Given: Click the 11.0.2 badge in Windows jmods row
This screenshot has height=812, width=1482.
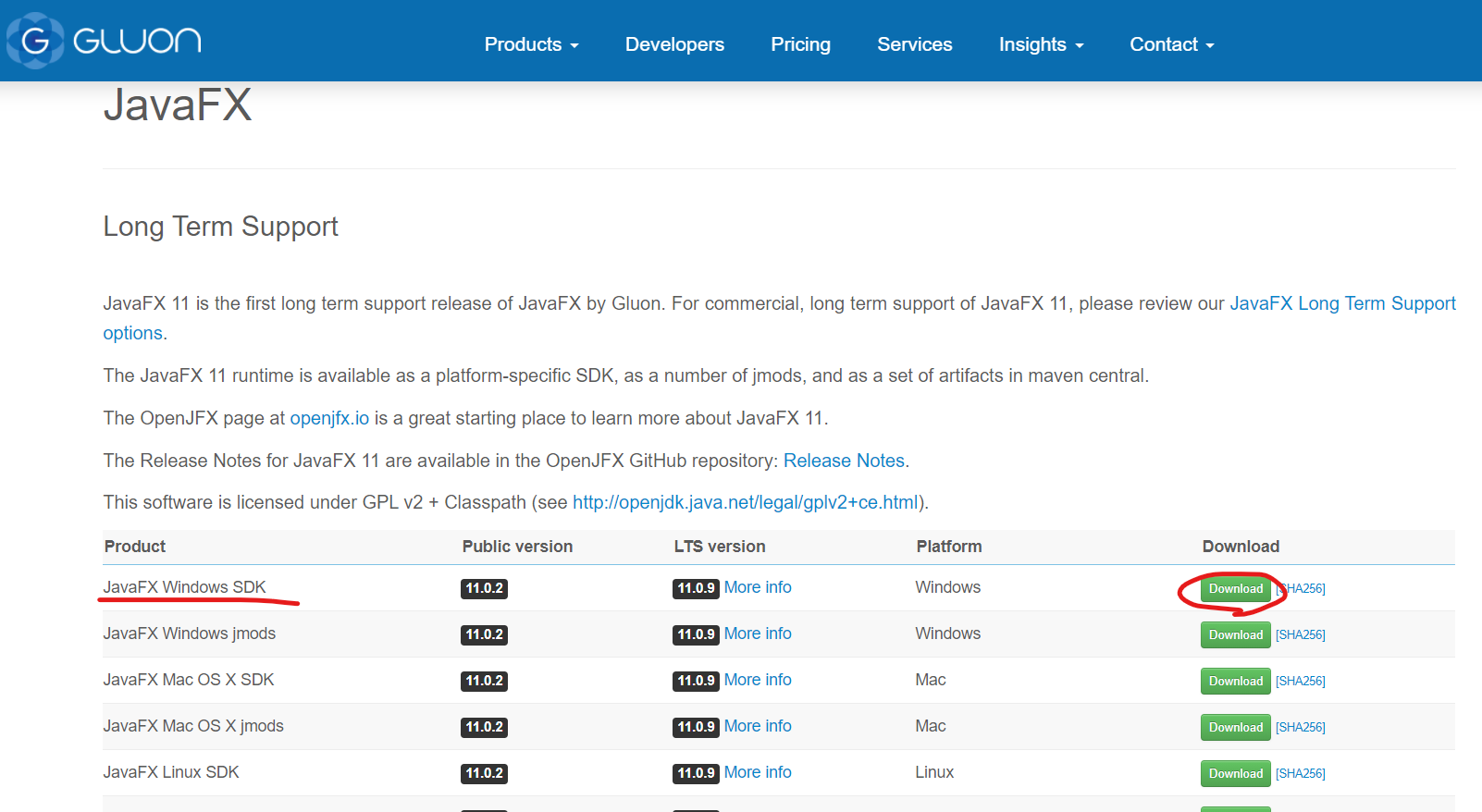Looking at the screenshot, I should click(484, 634).
